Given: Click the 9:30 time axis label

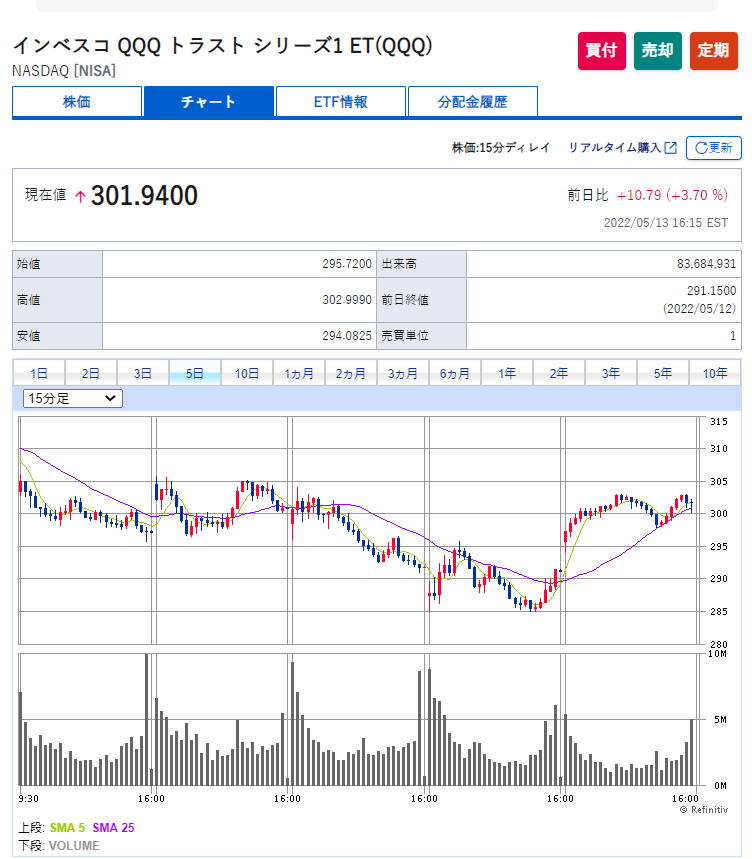Looking at the screenshot, I should coord(28,799).
